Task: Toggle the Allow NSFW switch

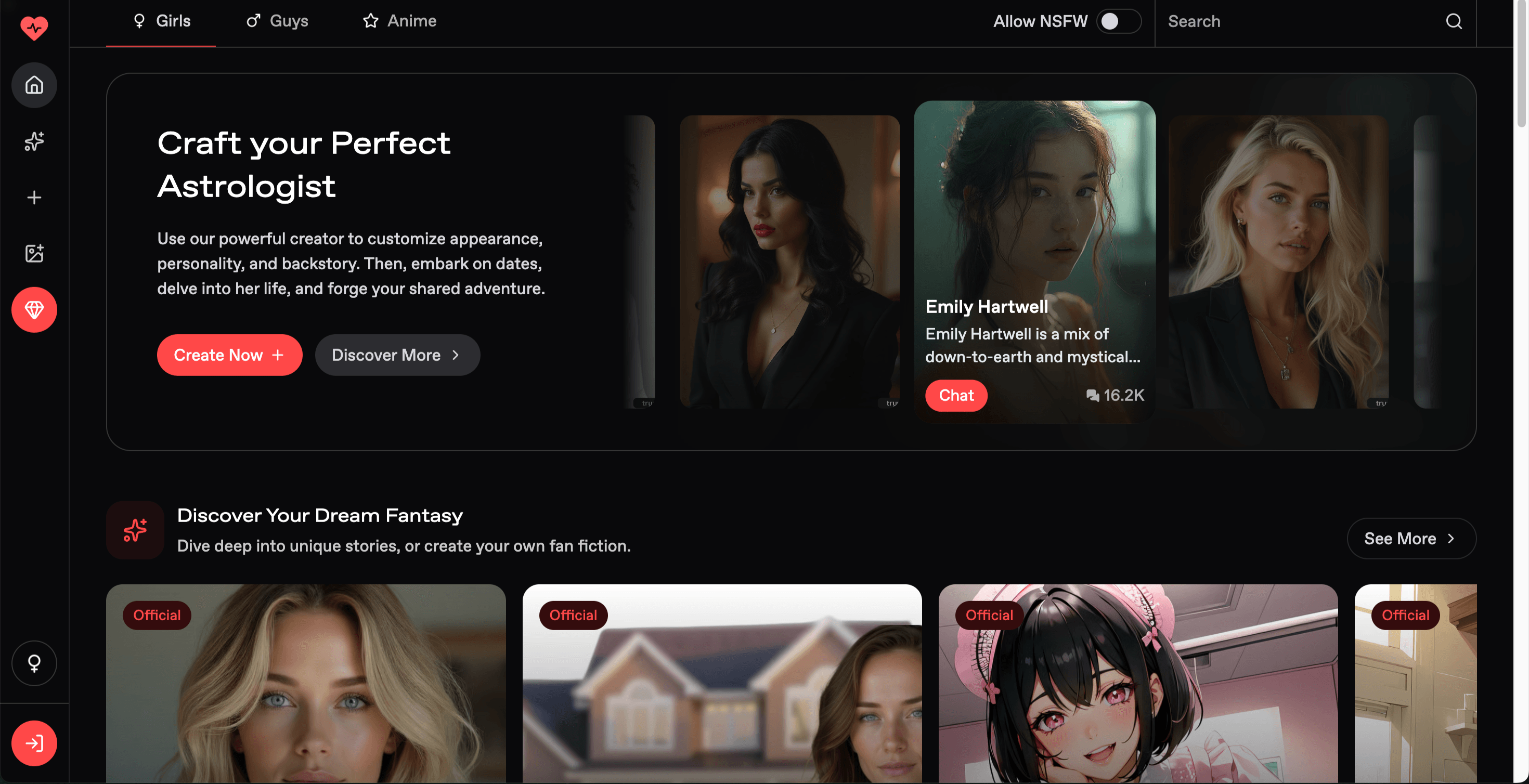Action: click(x=1118, y=21)
